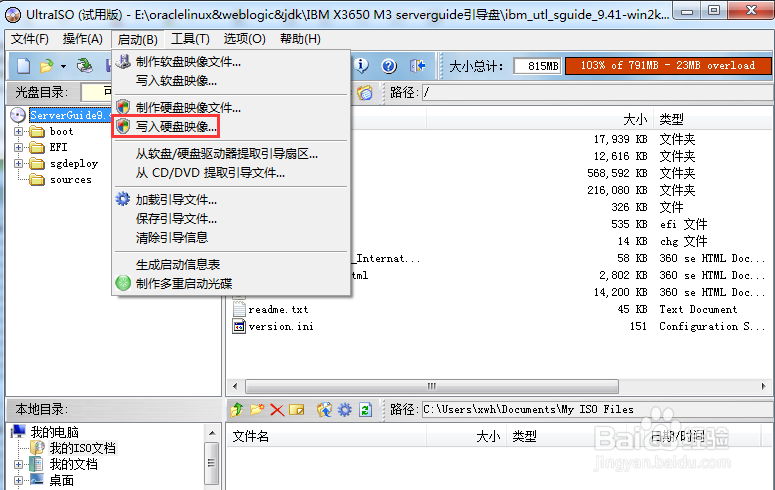The width and height of the screenshot is (775, 490).
Task: Open the 工具(T) menu
Action: (x=190, y=39)
